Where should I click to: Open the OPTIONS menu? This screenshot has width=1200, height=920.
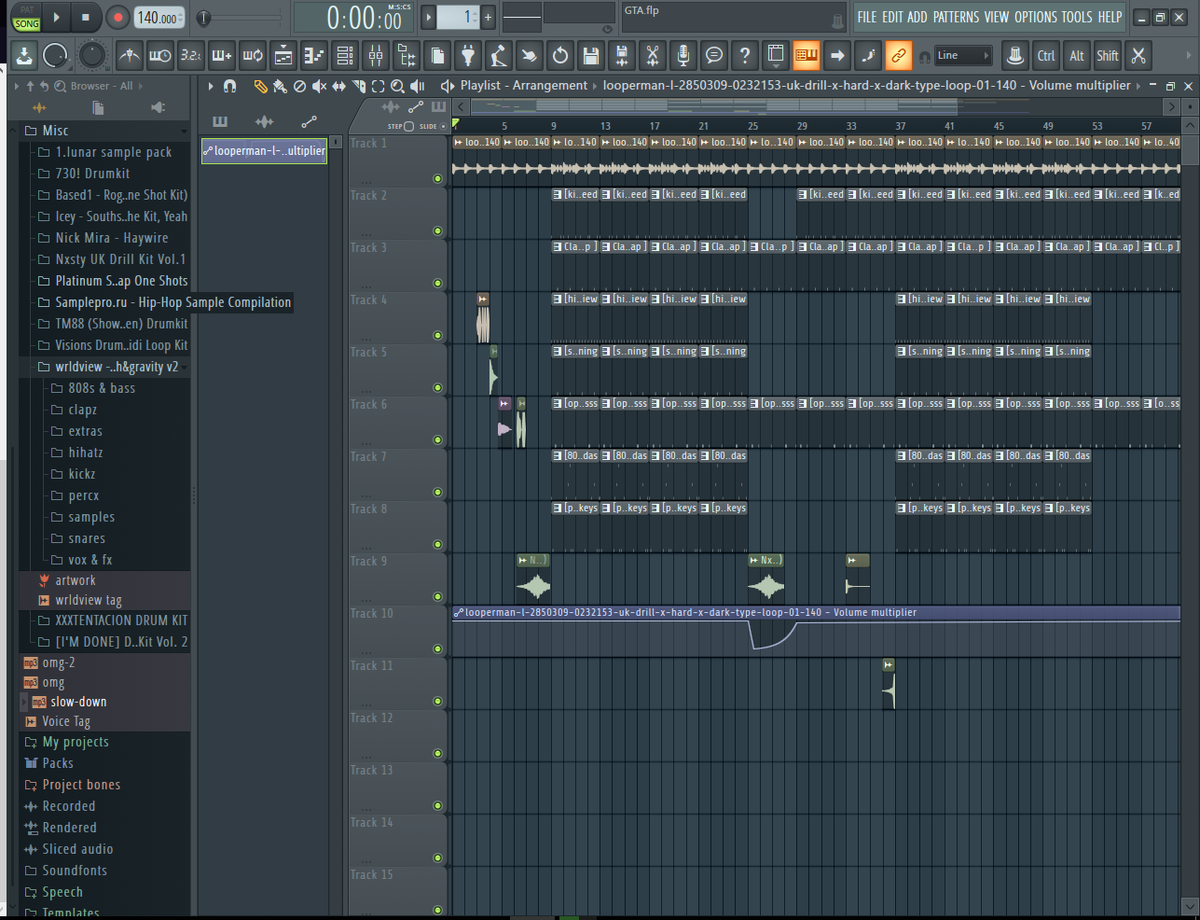pyautogui.click(x=1036, y=17)
